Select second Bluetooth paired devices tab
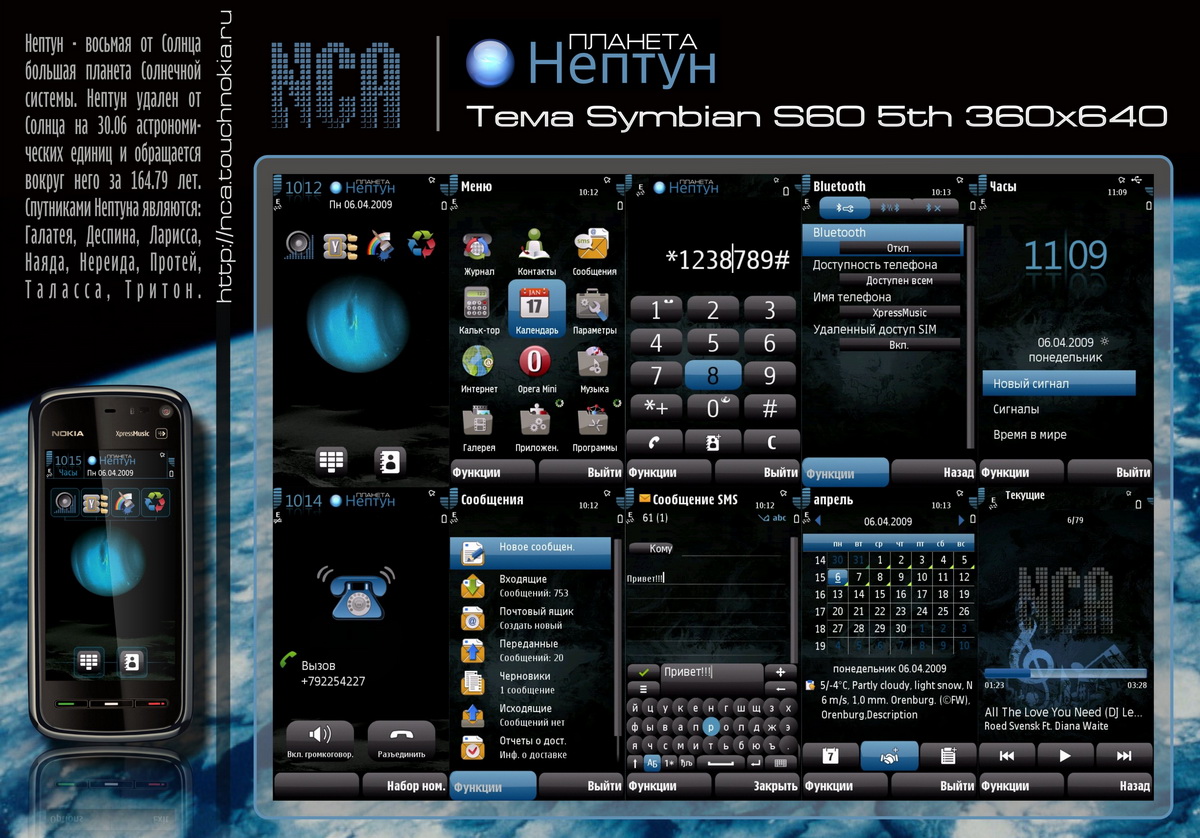This screenshot has height=838, width=1200. 889,207
